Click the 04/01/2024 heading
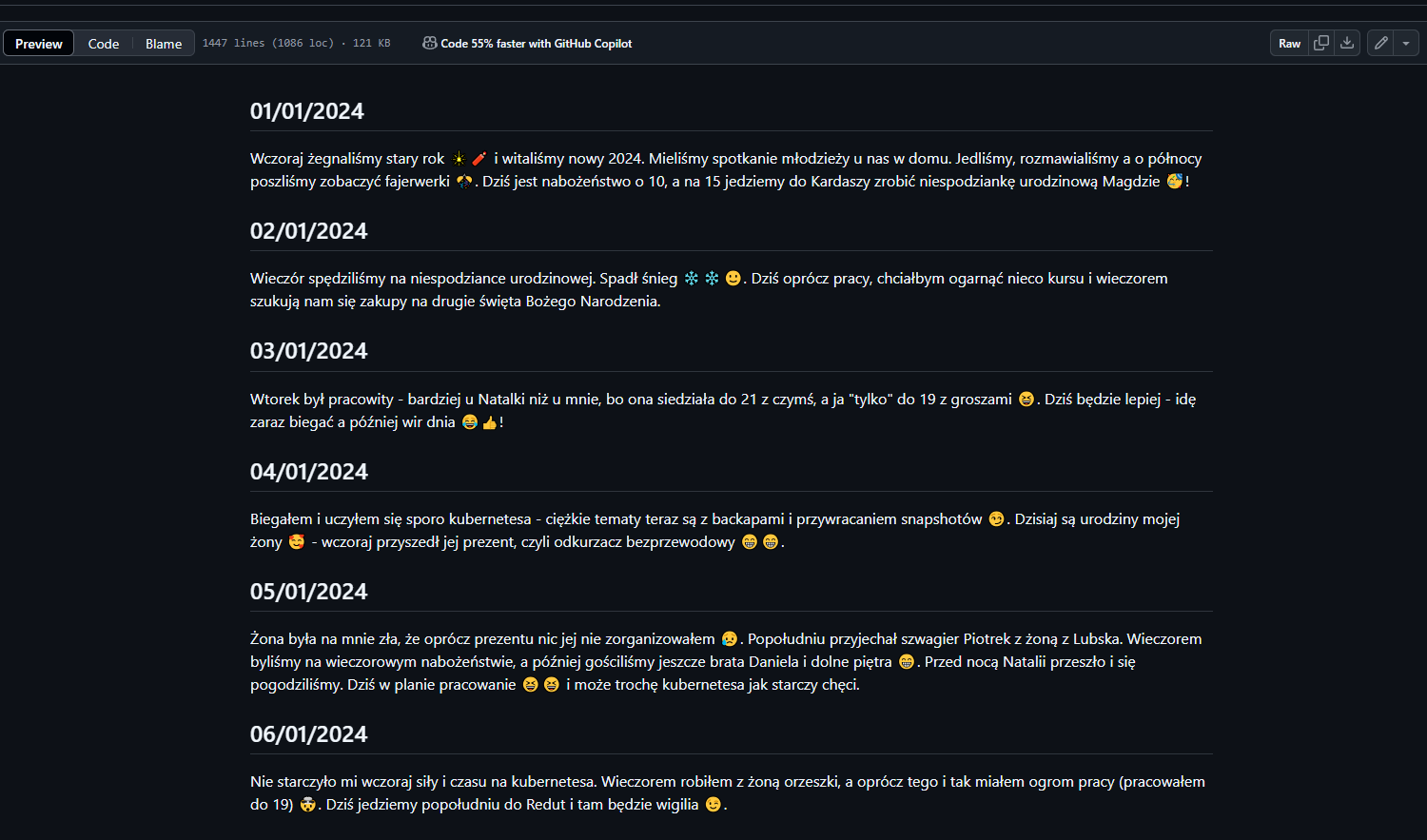Image resolution: width=1427 pixels, height=840 pixels. [308, 472]
